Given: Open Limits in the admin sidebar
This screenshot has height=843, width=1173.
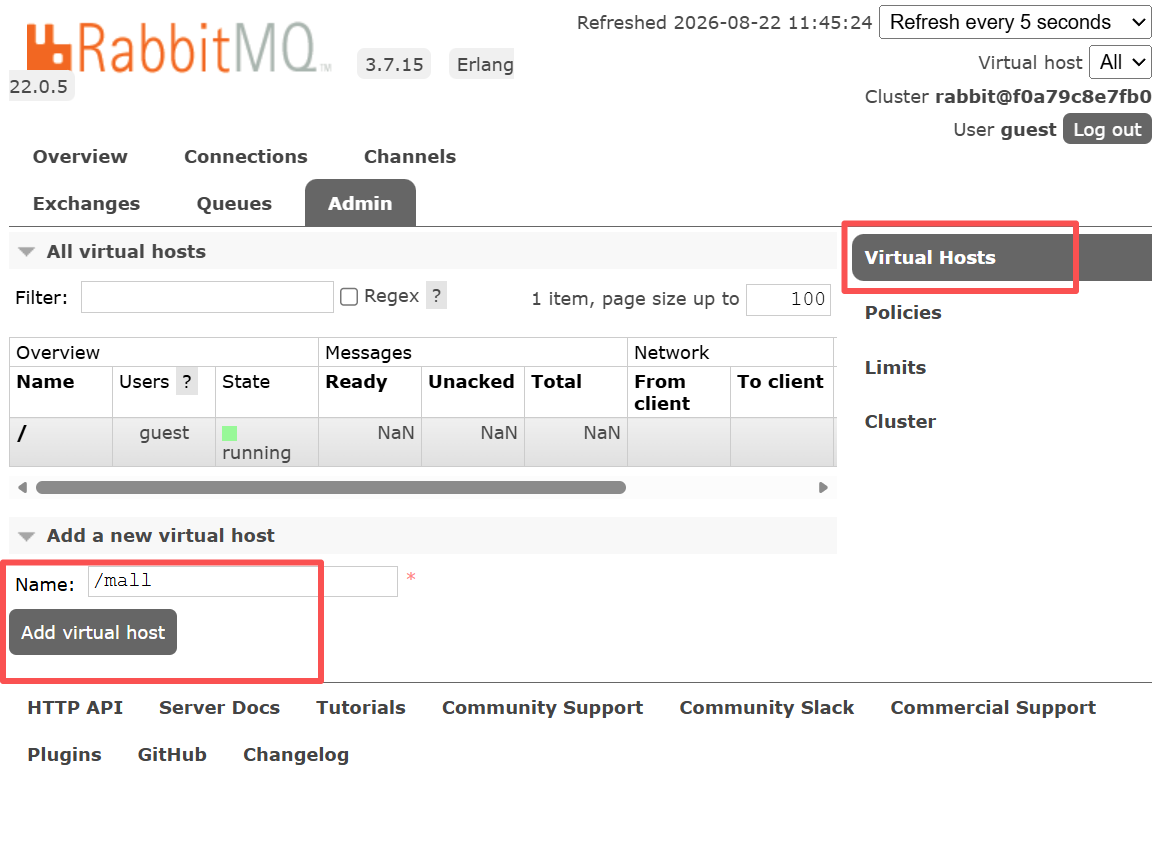Looking at the screenshot, I should coord(895,367).
